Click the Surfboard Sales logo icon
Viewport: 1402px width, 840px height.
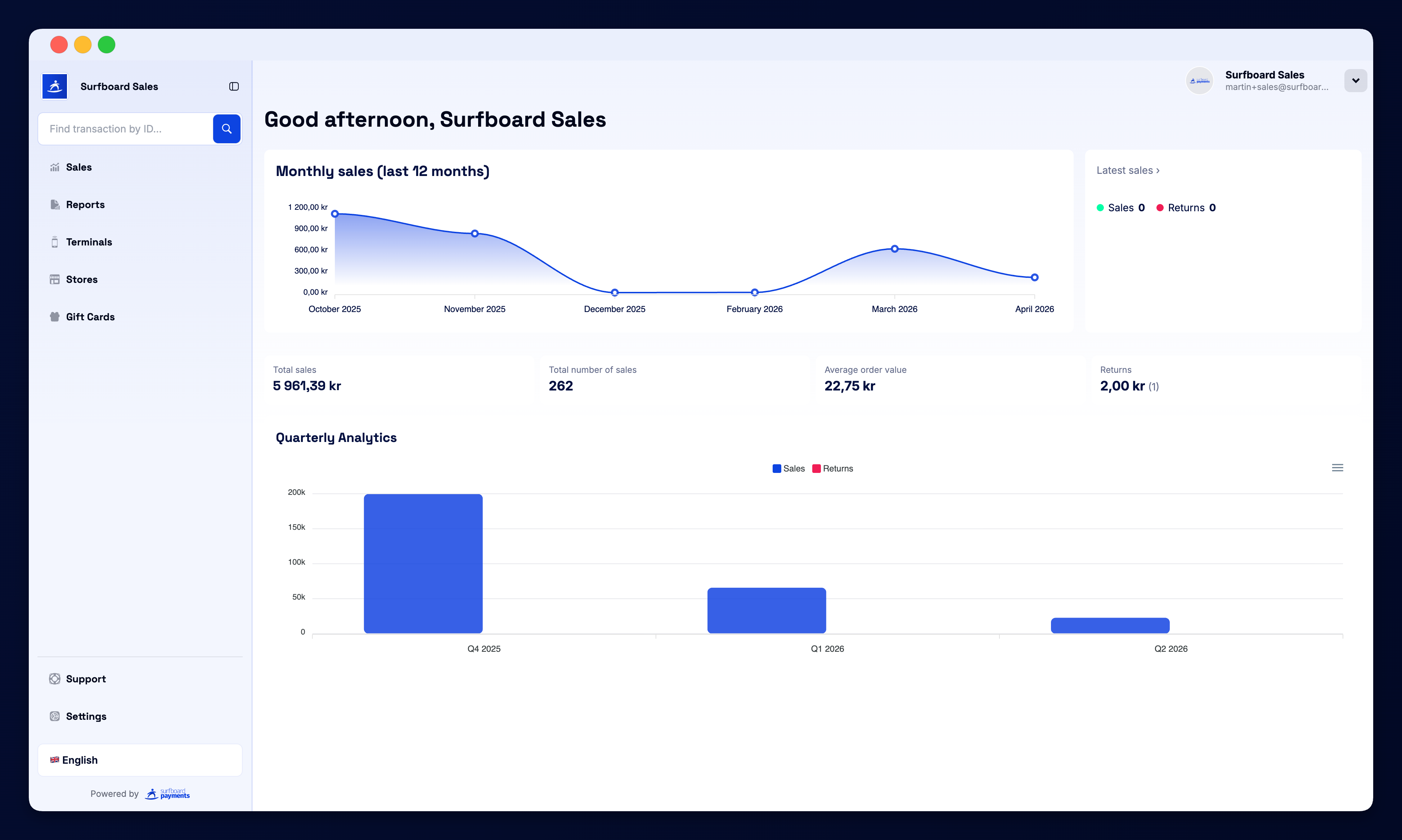[x=54, y=86]
